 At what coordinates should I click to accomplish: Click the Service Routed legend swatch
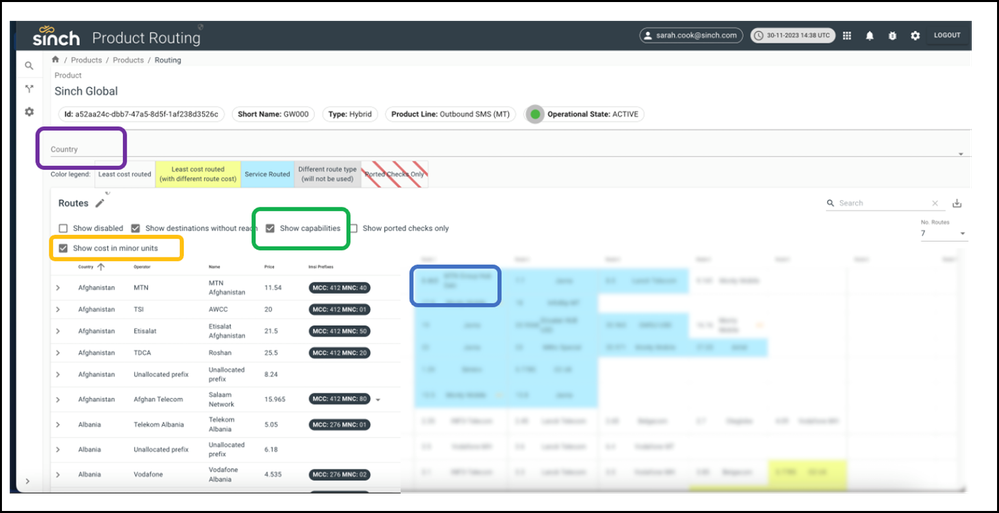tap(268, 174)
